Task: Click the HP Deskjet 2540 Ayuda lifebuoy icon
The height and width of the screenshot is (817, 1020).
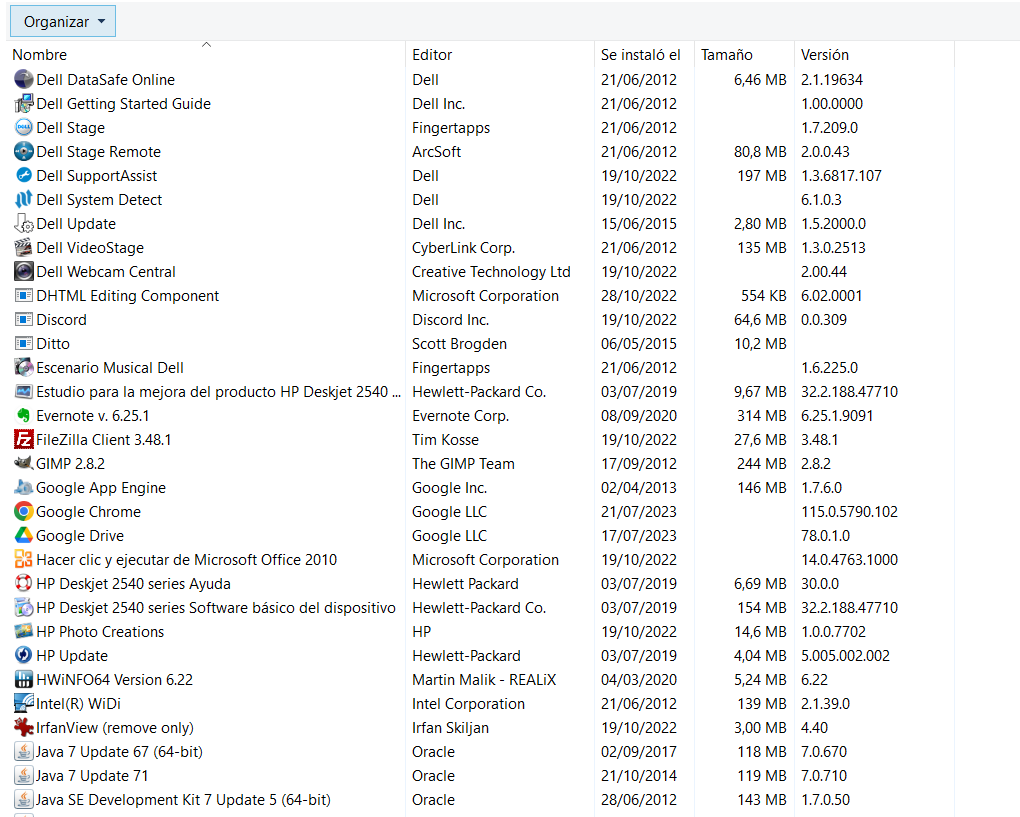Action: [x=23, y=583]
